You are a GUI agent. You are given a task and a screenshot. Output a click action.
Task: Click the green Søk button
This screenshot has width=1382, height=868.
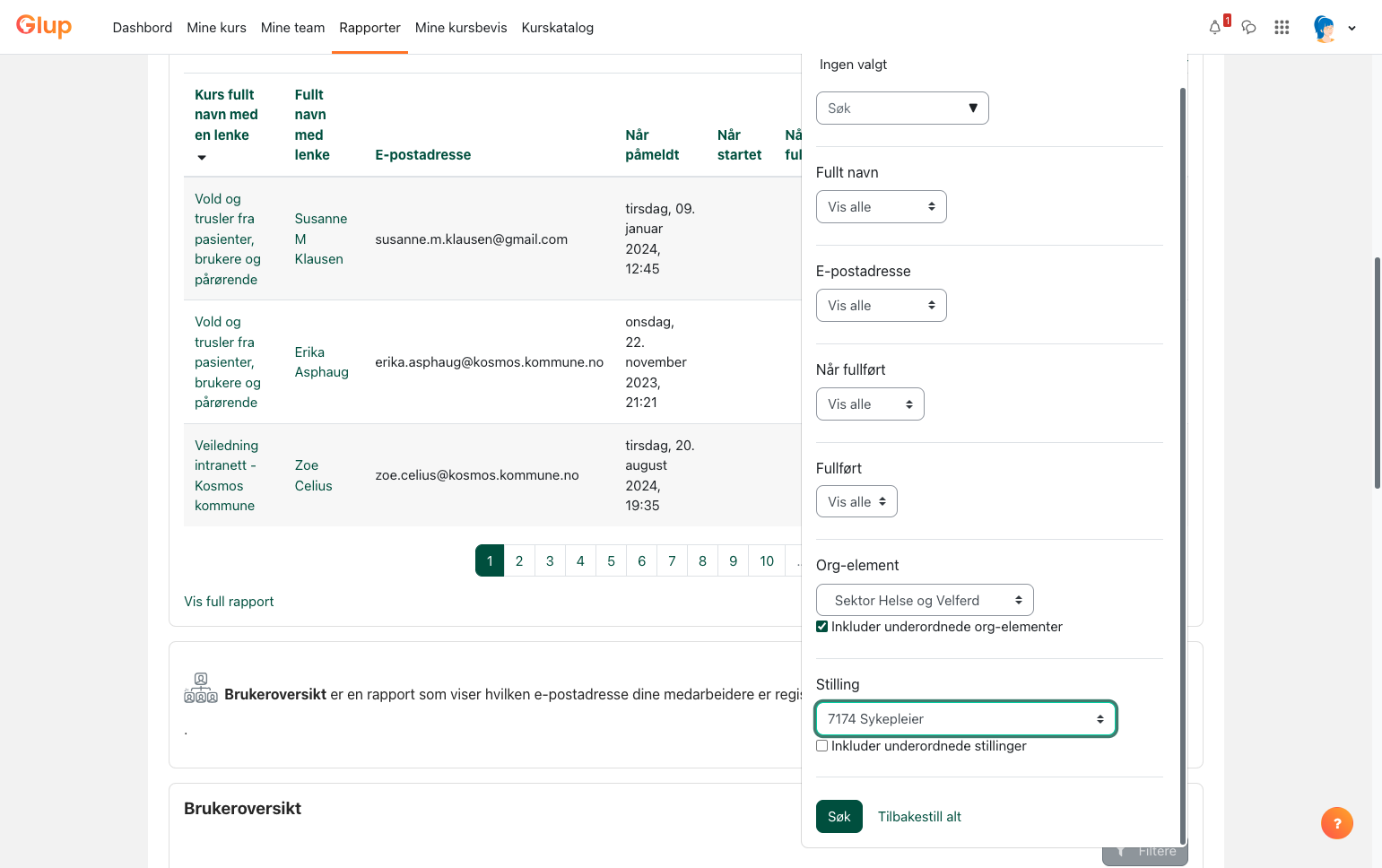pyautogui.click(x=839, y=817)
